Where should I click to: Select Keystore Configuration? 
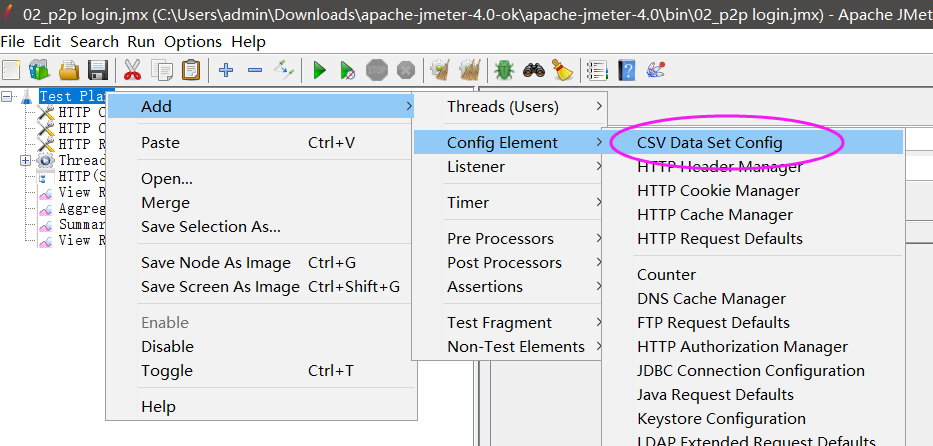753,419
